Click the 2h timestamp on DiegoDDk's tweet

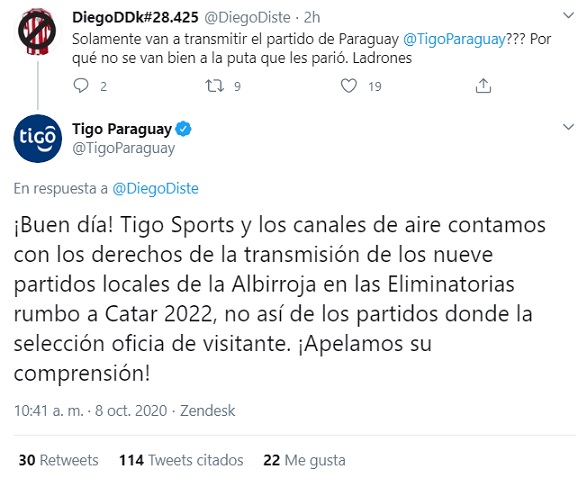tap(311, 17)
